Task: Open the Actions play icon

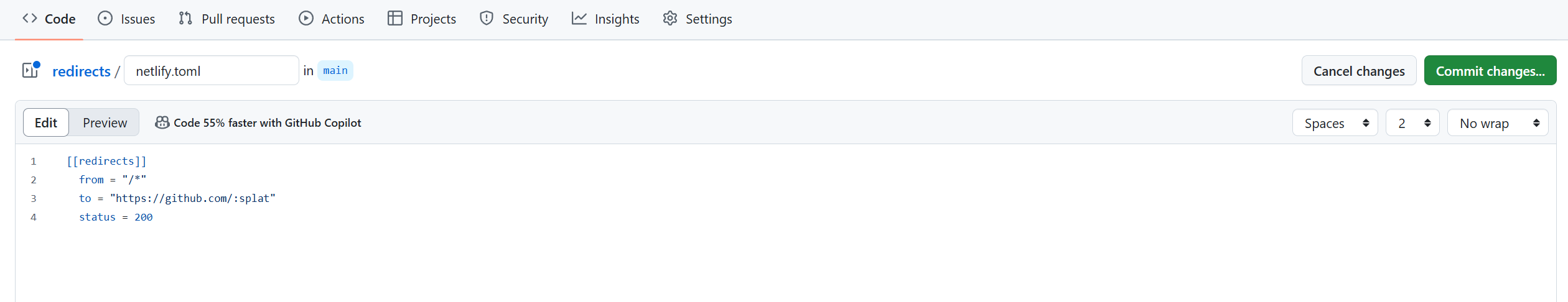Action: coord(306,19)
